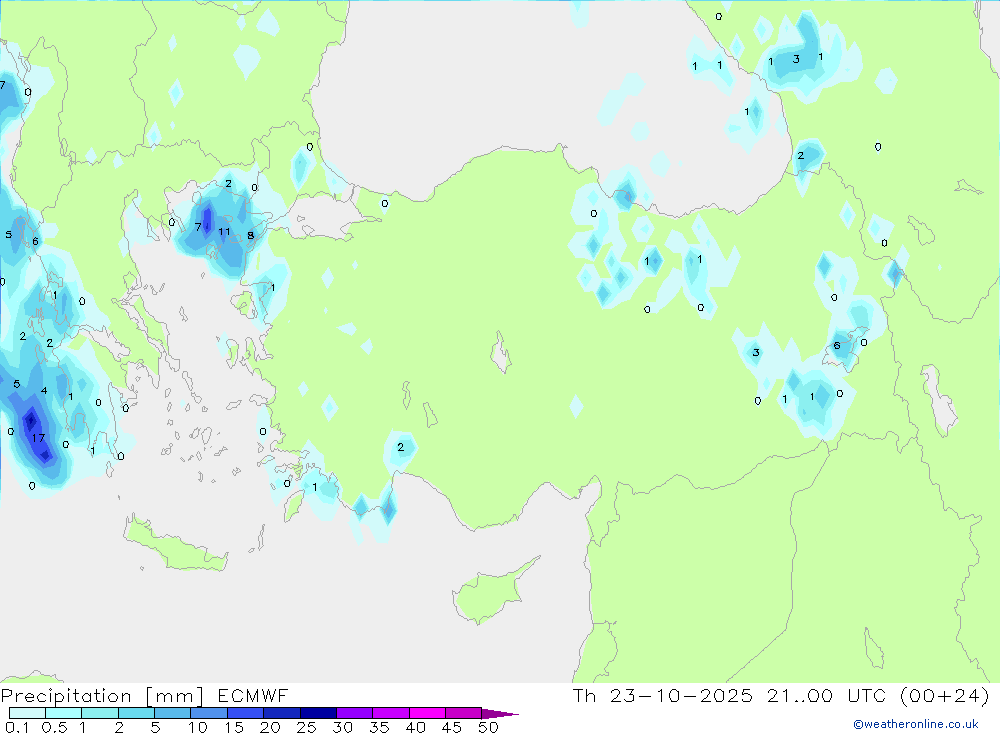Viewport: 1000px width, 733px height.
Task: Click the 'Precipitation [mm] ECMWF' title text
Action: 144,696
